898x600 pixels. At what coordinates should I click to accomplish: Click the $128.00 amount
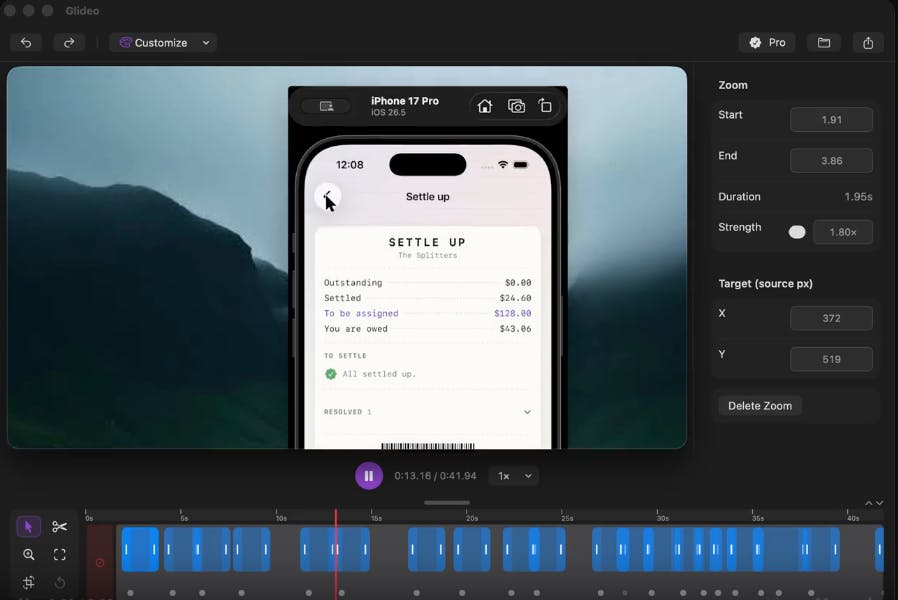[x=513, y=313]
